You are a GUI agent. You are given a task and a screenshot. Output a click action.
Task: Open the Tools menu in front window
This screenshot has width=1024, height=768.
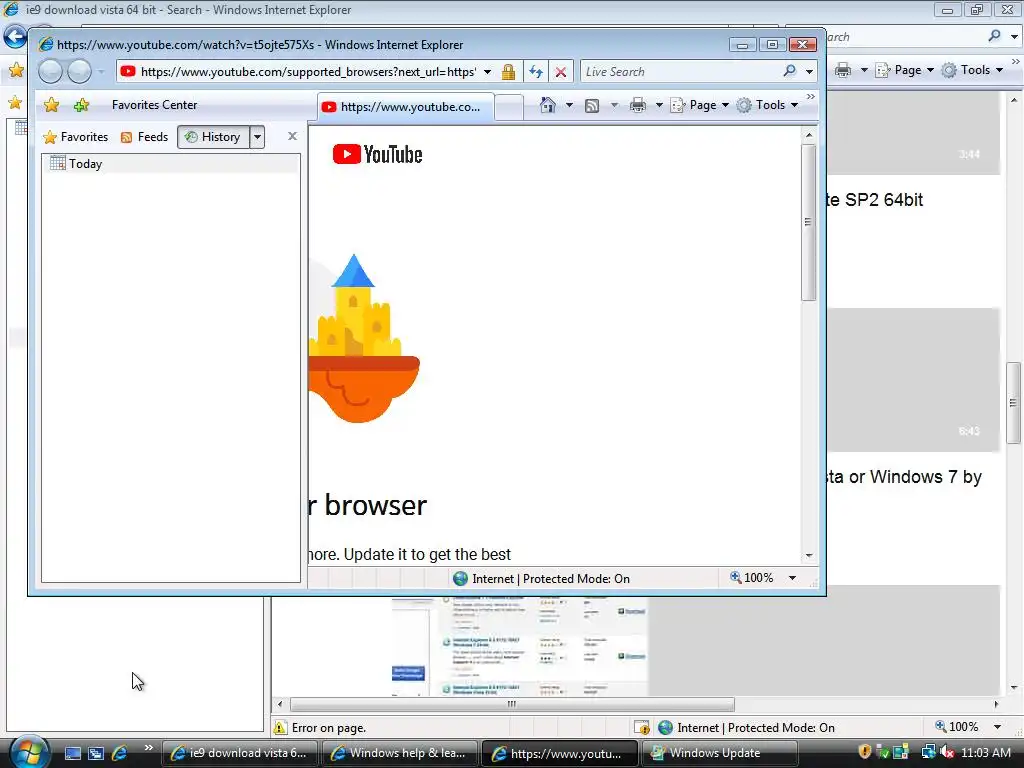pos(767,105)
